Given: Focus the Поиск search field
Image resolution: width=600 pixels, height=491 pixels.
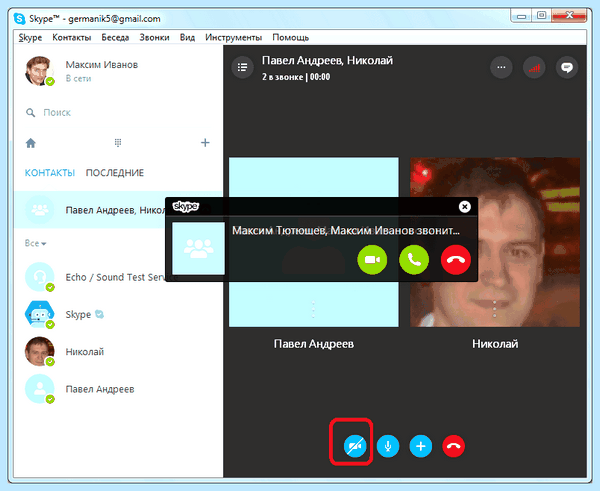Looking at the screenshot, I should coord(119,113).
